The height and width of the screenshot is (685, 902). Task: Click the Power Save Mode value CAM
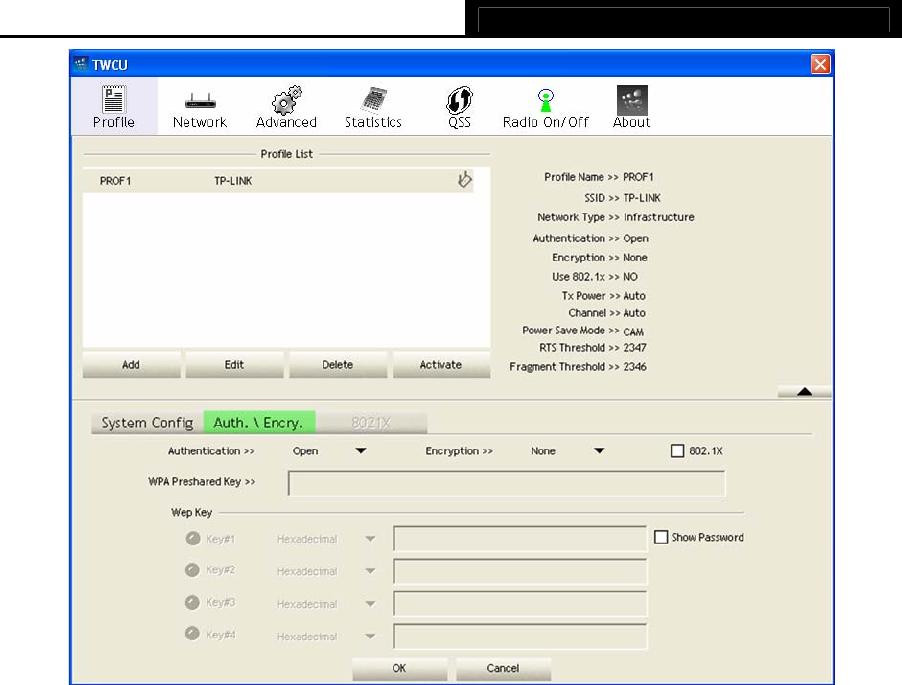633,332
